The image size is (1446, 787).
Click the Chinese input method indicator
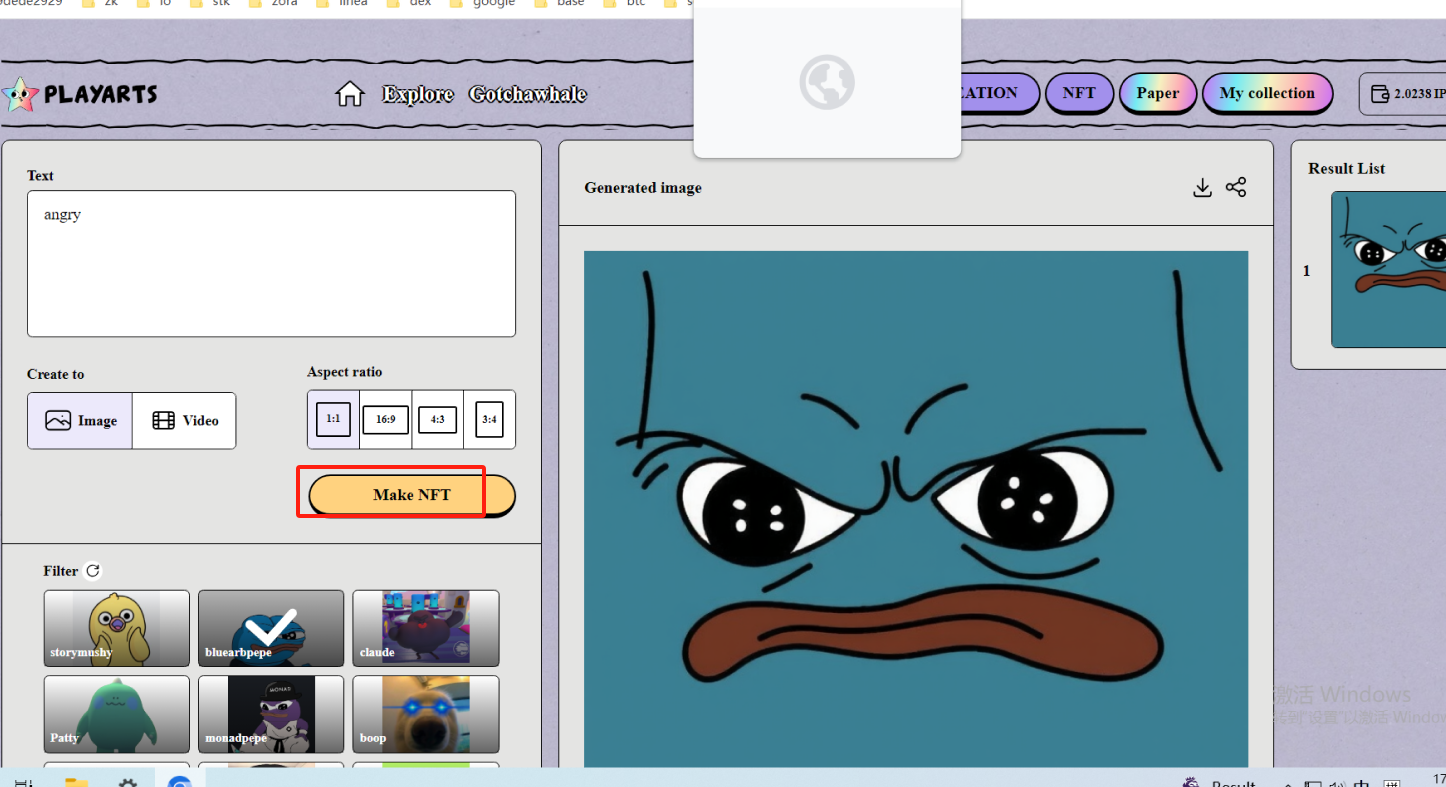pyautogui.click(x=1361, y=783)
